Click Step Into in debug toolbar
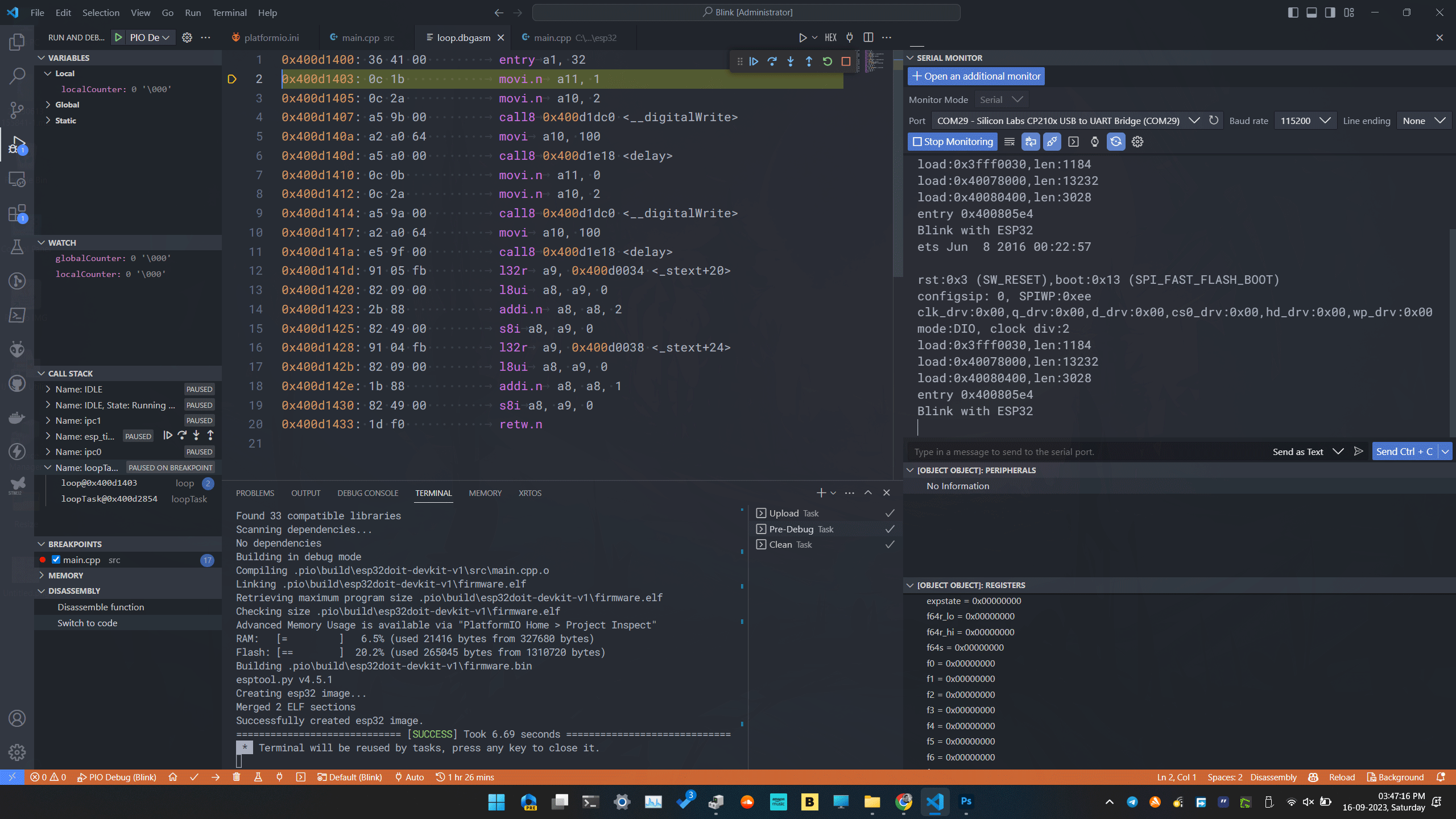Viewport: 1456px width, 819px height. click(x=791, y=61)
